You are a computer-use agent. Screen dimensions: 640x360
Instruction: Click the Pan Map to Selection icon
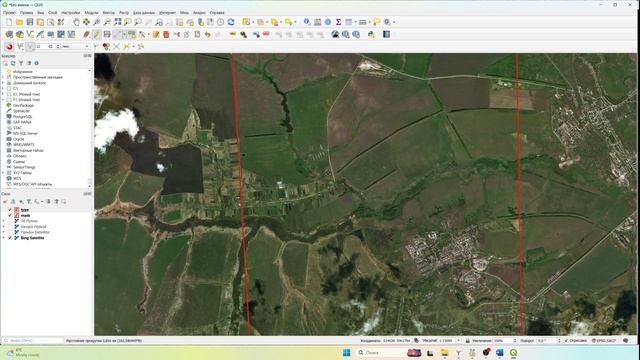(x=87, y=22)
